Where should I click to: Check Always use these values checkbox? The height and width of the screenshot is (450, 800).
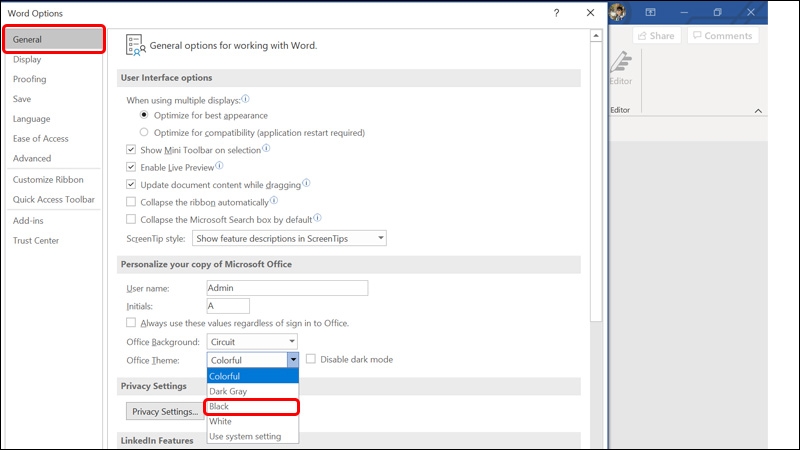[x=131, y=322]
